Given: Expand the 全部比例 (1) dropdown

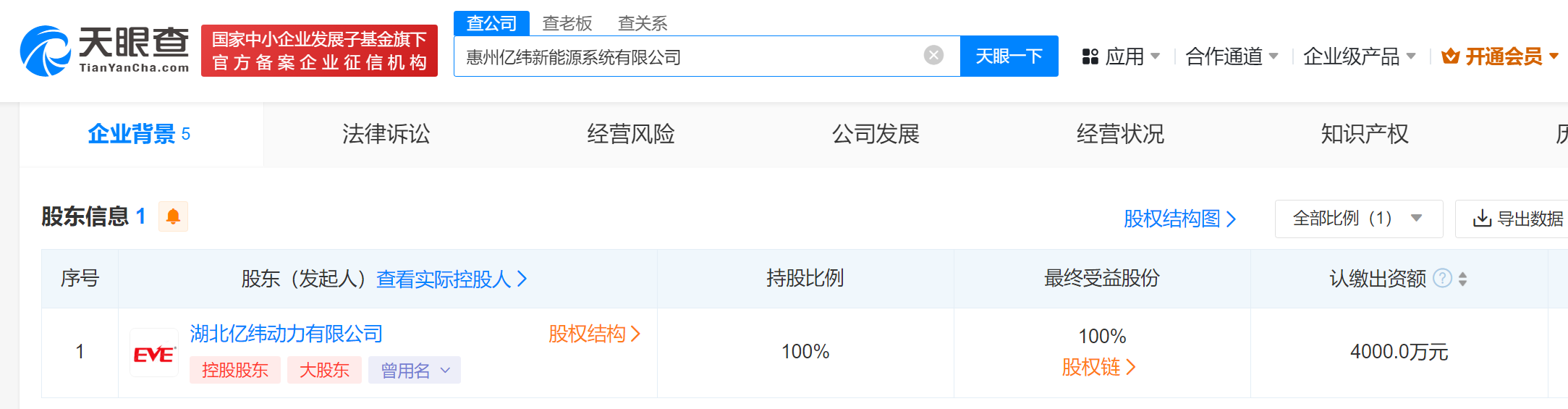Looking at the screenshot, I should 1359,219.
